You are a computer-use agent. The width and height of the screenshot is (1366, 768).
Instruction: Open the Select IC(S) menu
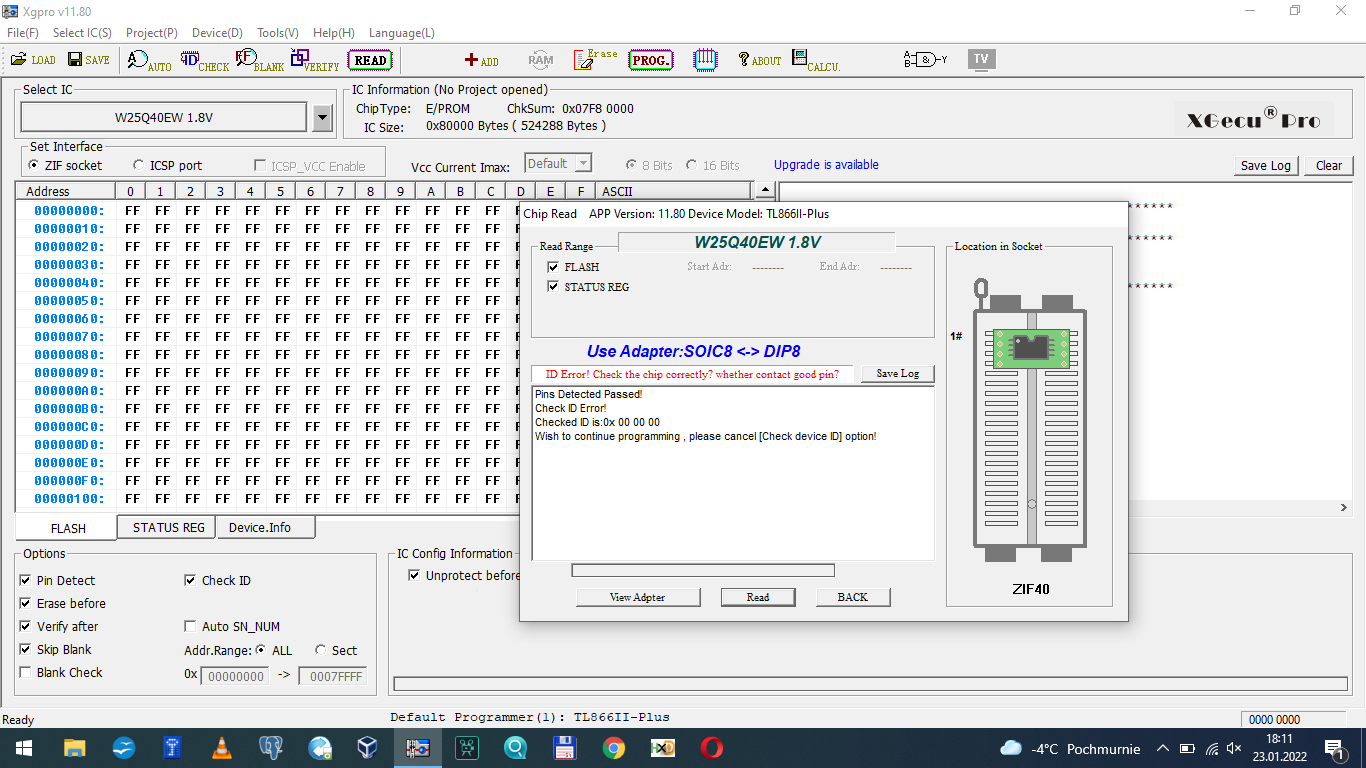click(x=82, y=33)
